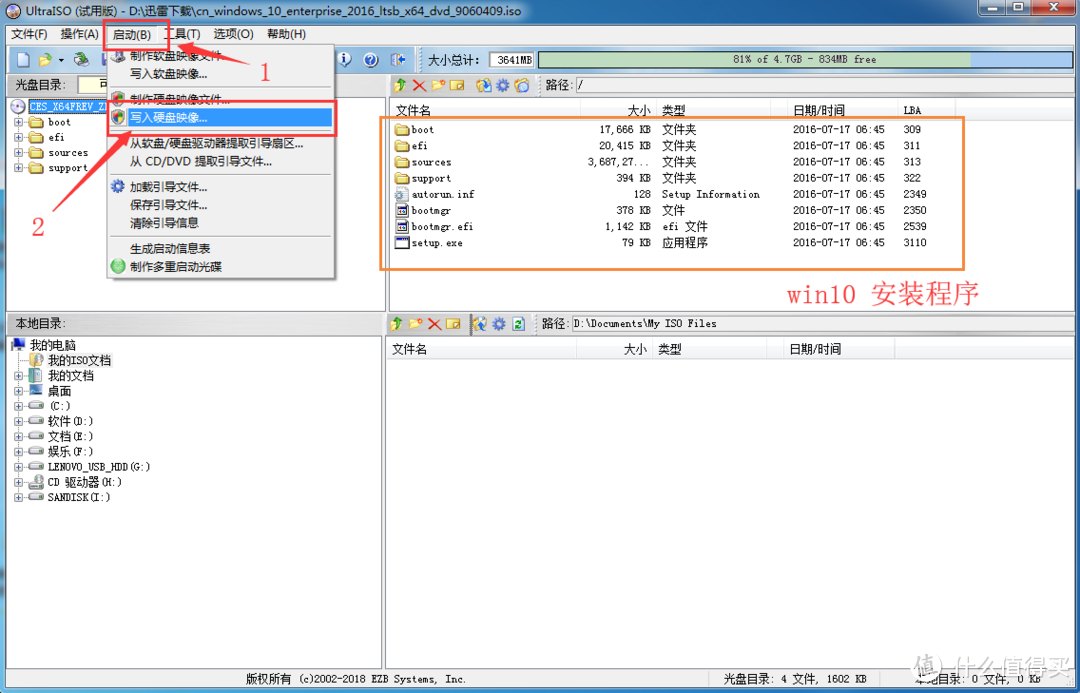Screen dimensions: 1080x693
Task: Open the dropdown arrow beside the Open icon
Action: coord(61,61)
